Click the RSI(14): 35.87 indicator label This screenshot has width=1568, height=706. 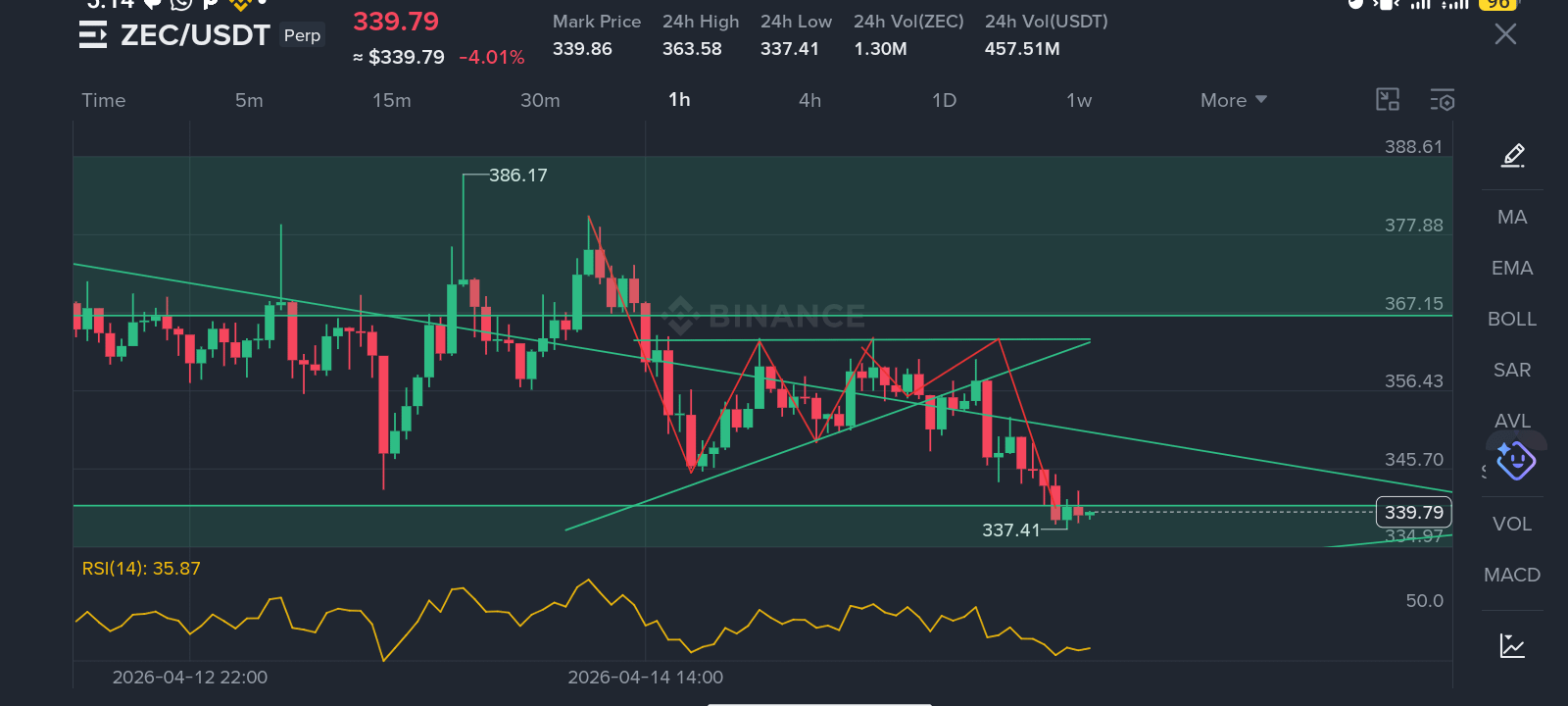pyautogui.click(x=141, y=569)
